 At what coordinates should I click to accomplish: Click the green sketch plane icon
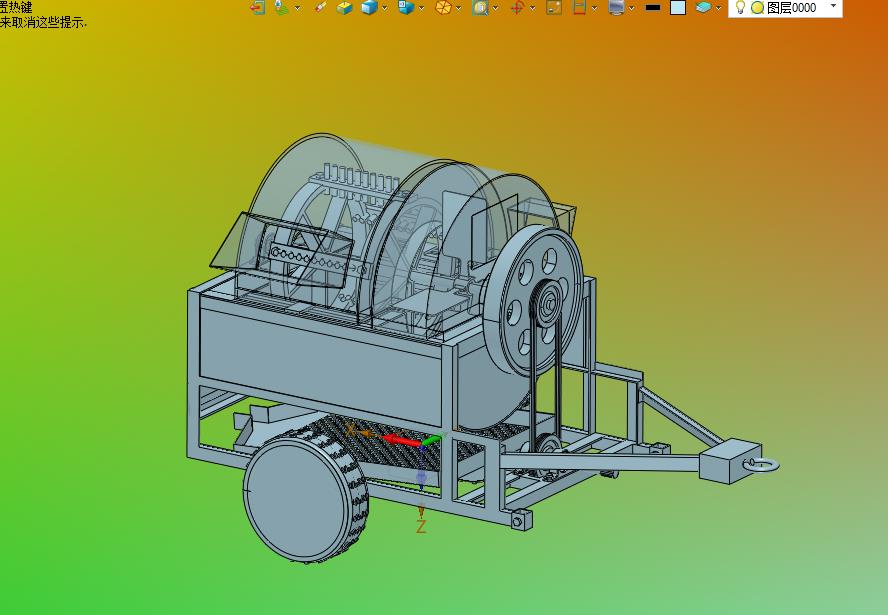coord(281,7)
